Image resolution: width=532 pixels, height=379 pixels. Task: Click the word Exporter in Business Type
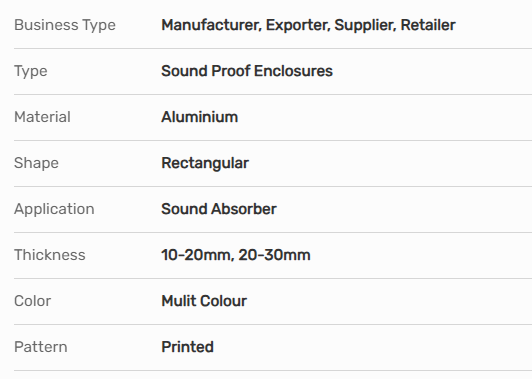coord(298,25)
